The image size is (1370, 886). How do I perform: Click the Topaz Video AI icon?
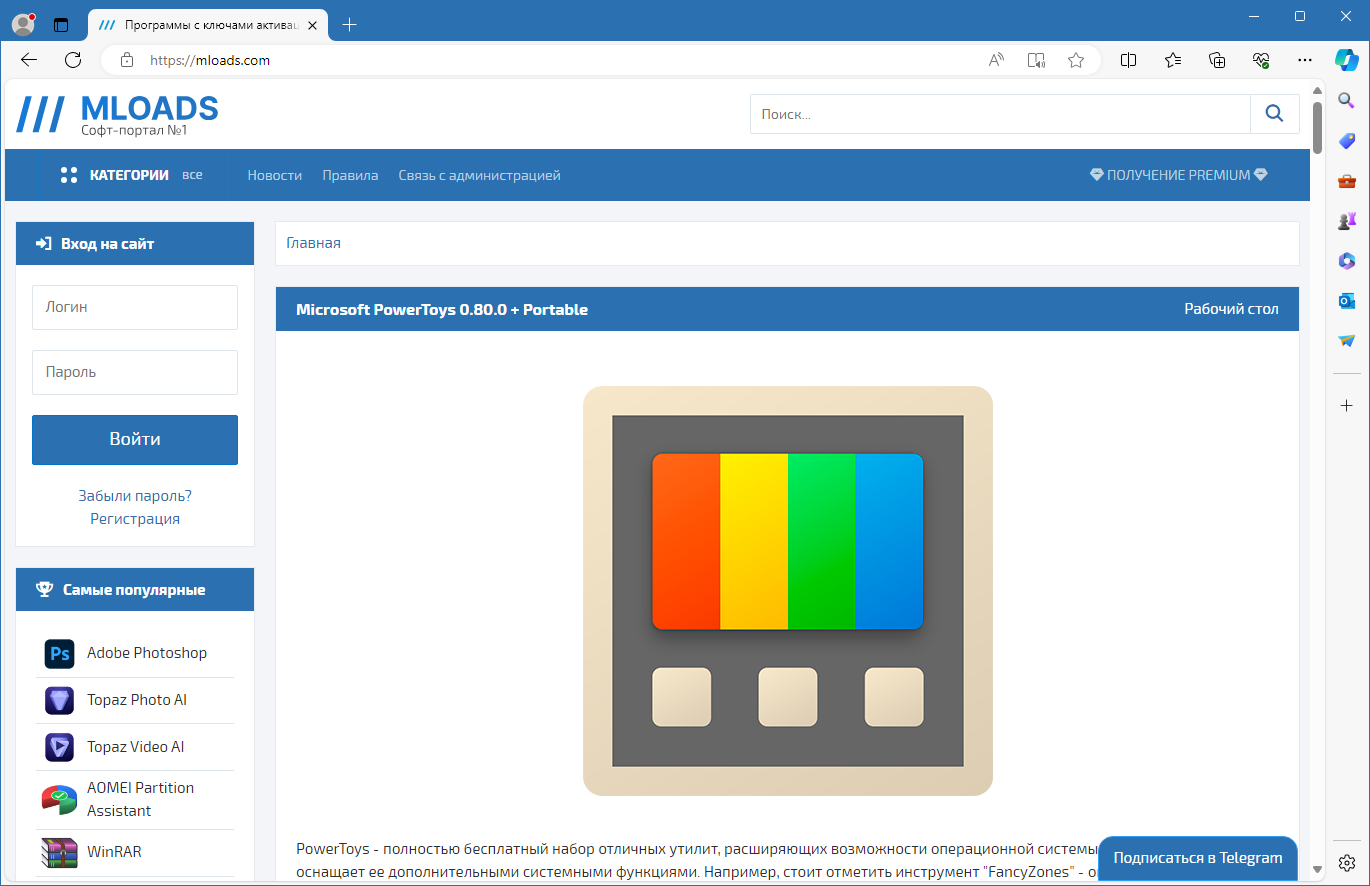coord(60,747)
